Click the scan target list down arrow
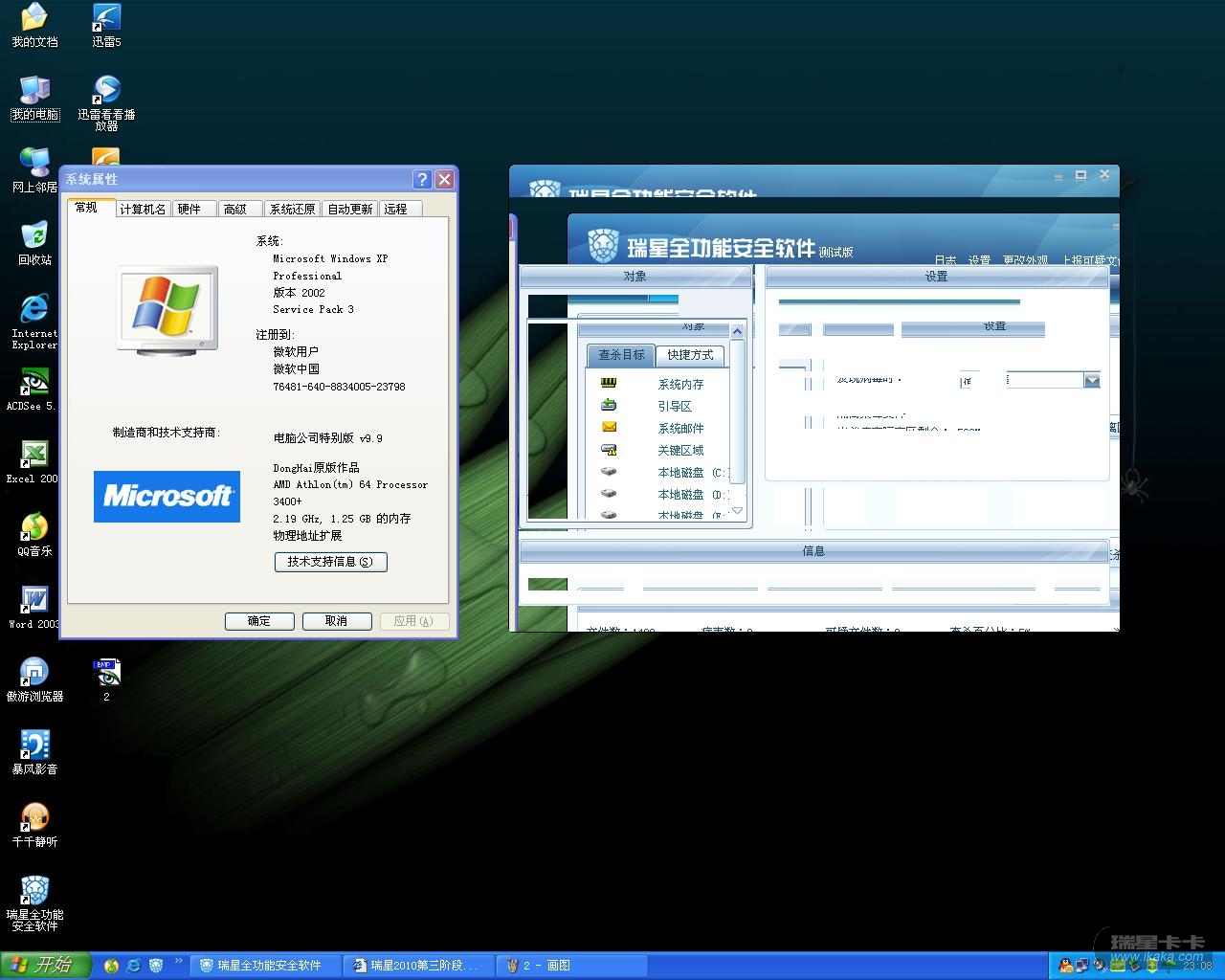1225x980 pixels. (x=737, y=510)
